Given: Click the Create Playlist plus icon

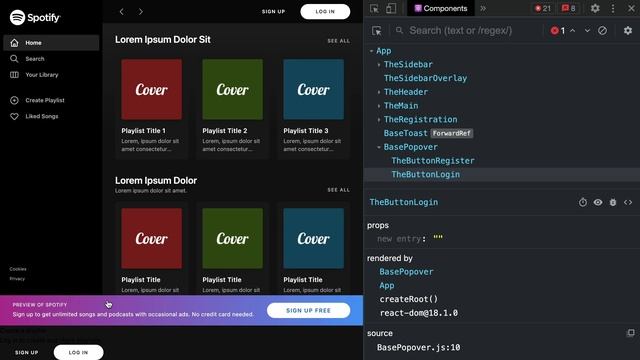Looking at the screenshot, I should (14, 100).
